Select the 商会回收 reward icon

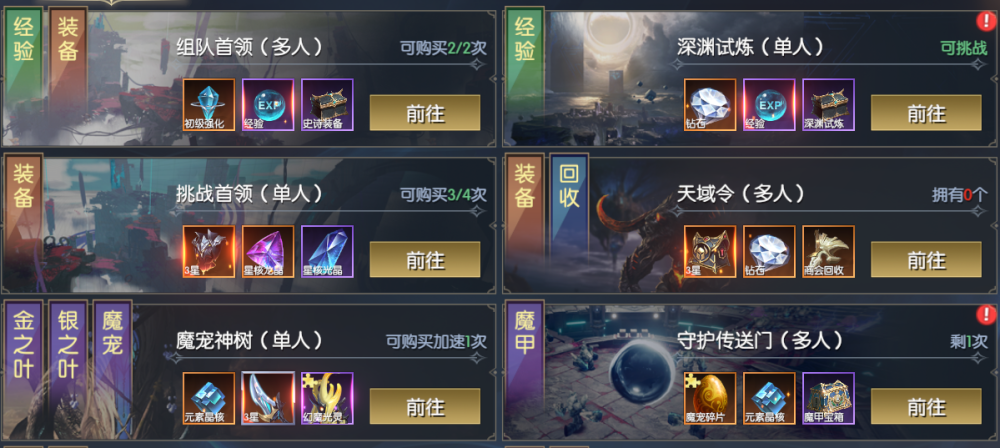[828, 251]
